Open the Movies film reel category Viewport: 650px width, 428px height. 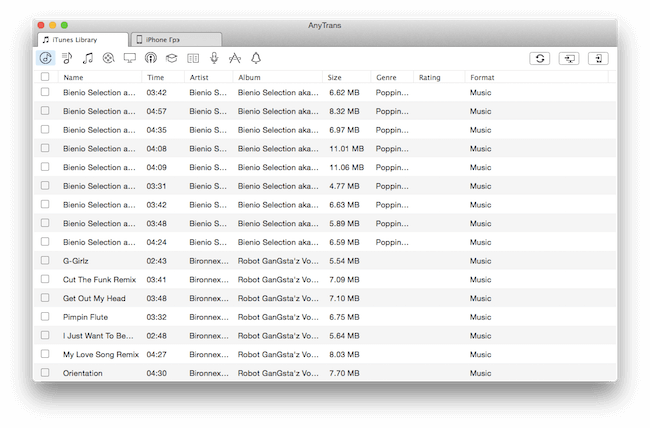(109, 58)
